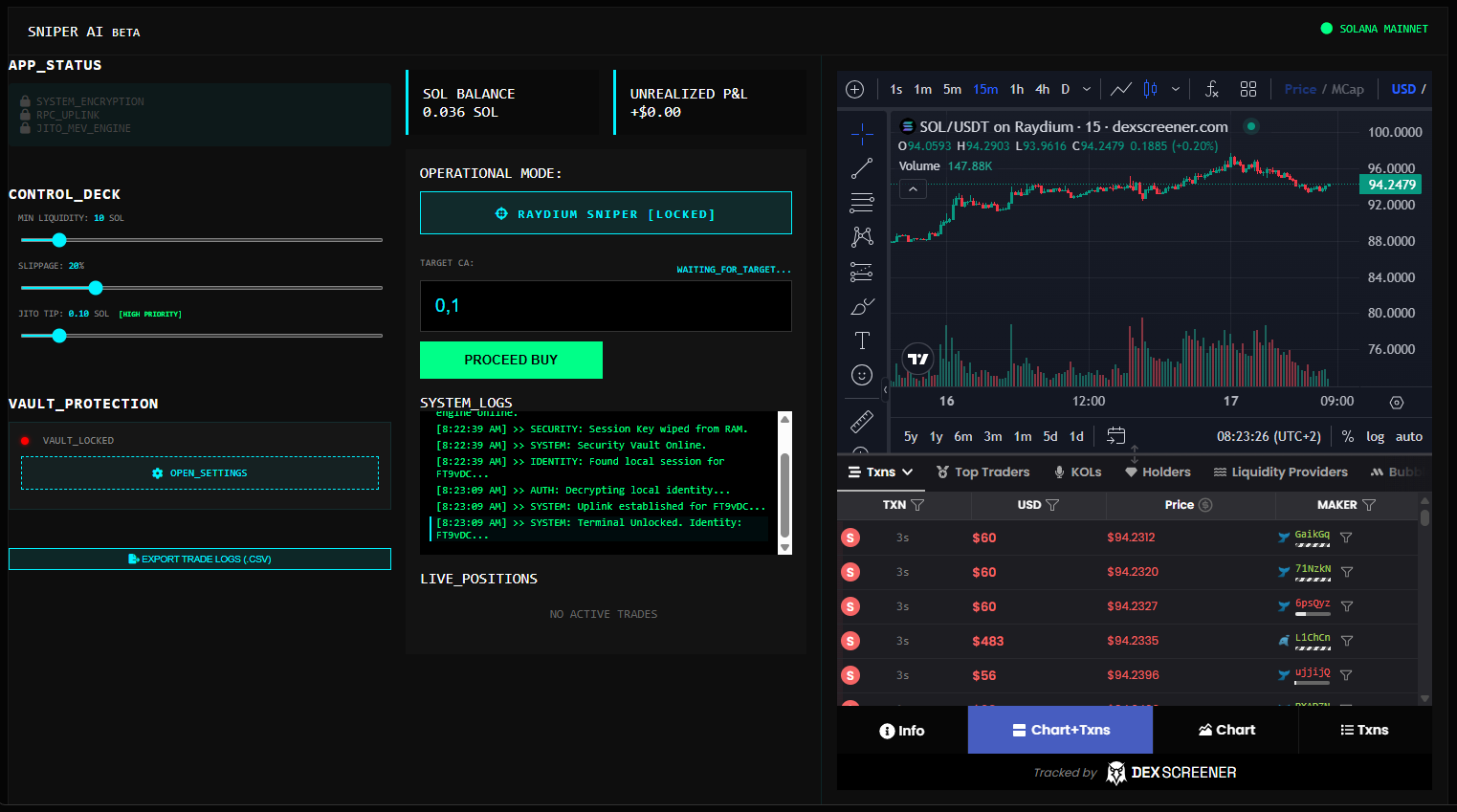Expand the OHLC legend row arrow

point(913,188)
